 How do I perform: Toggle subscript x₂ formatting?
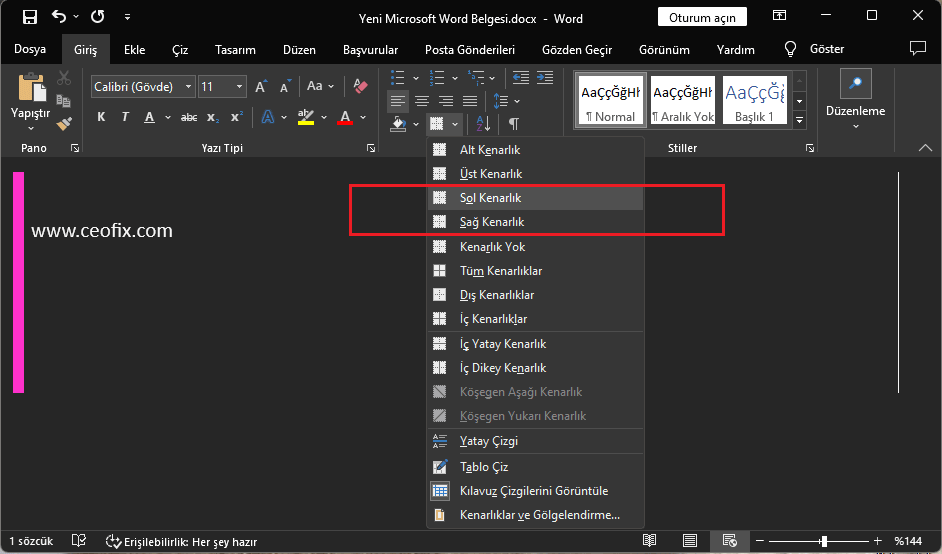point(213,117)
